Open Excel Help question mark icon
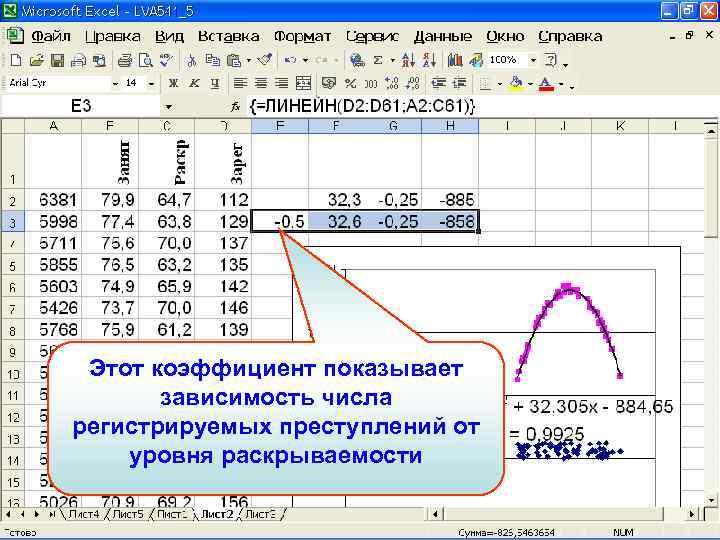 point(550,60)
